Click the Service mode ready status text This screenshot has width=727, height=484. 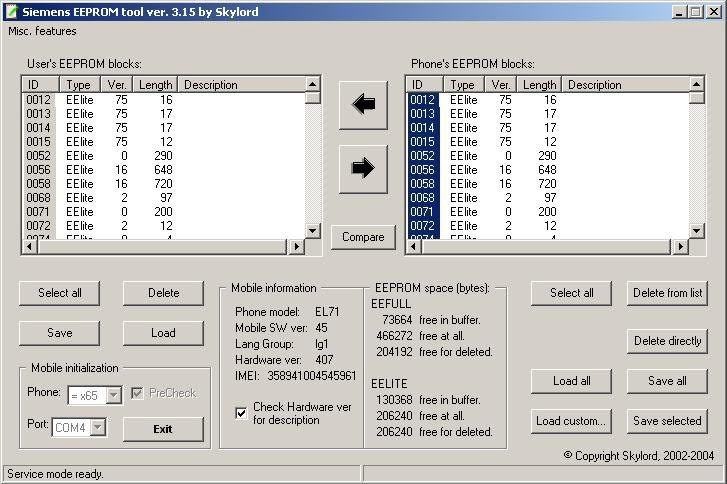[x=55, y=474]
